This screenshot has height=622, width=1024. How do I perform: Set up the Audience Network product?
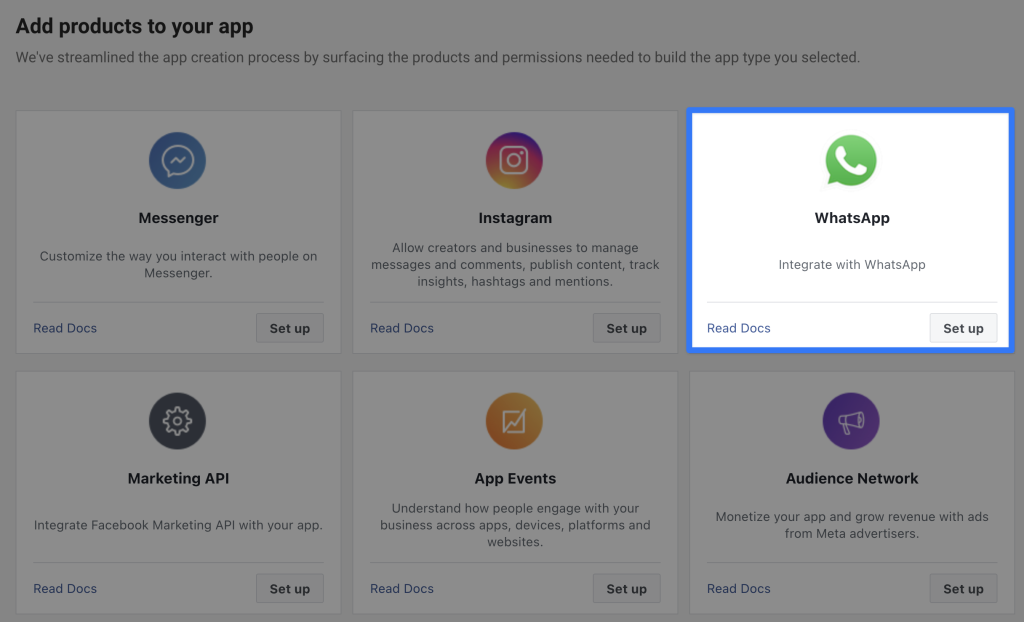point(963,588)
